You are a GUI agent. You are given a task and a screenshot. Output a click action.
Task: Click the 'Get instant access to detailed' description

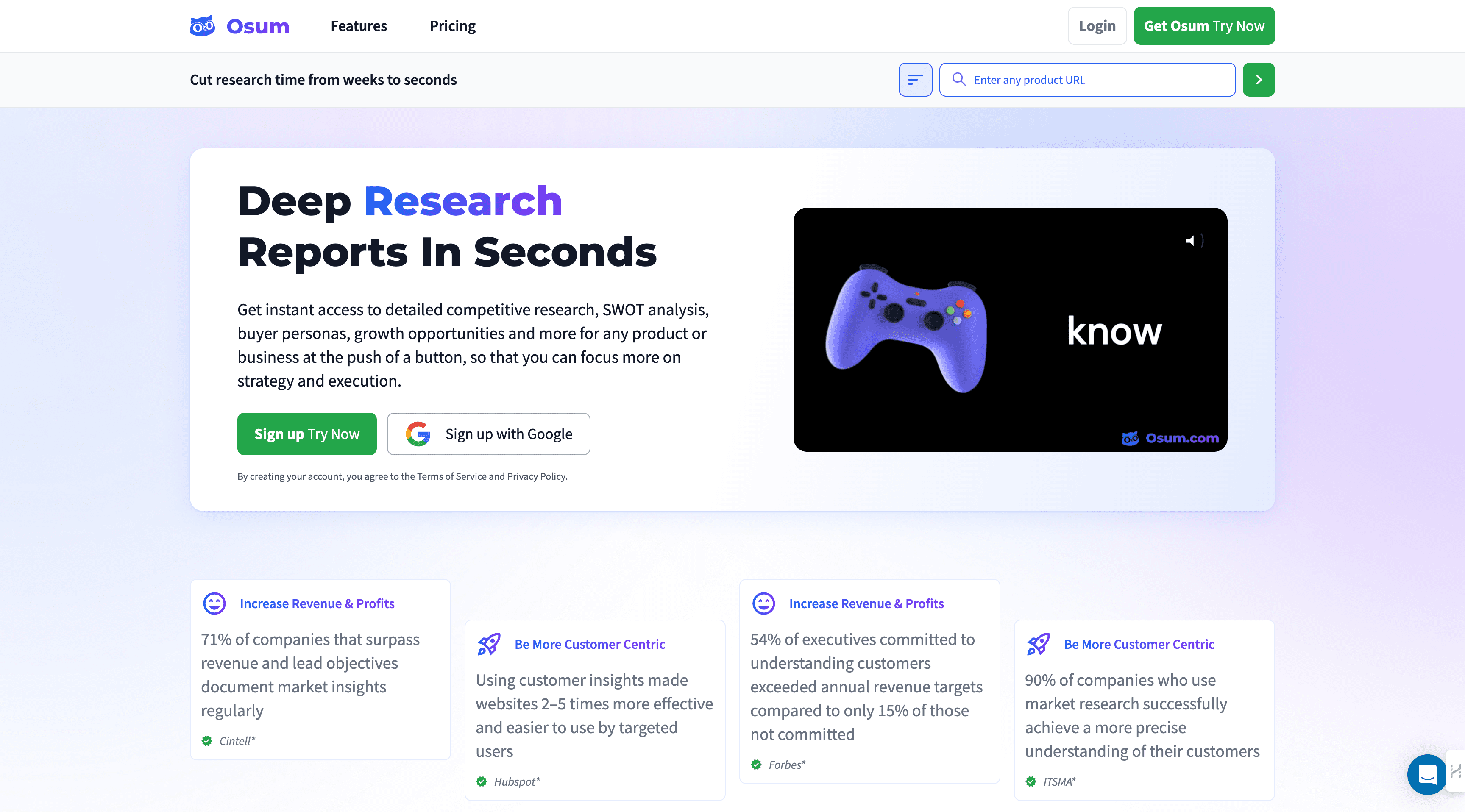click(x=473, y=345)
